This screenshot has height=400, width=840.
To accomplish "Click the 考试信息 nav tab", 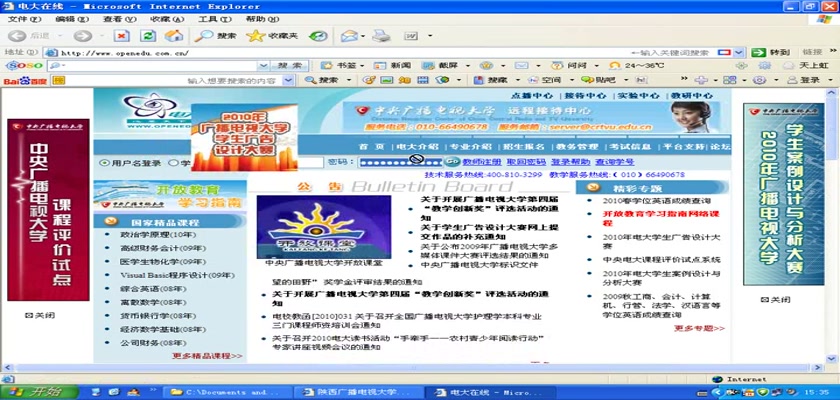I will click(x=630, y=147).
